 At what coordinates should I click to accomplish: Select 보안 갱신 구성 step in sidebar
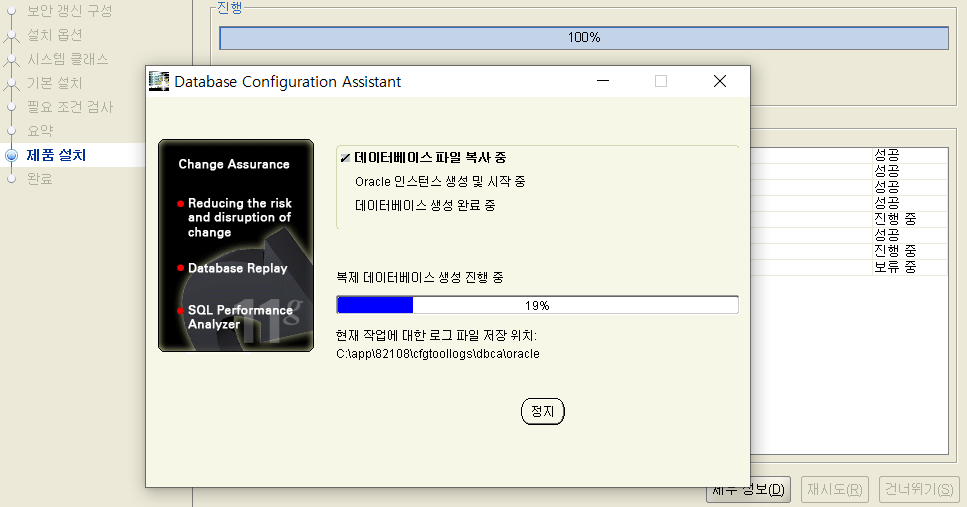(70, 10)
